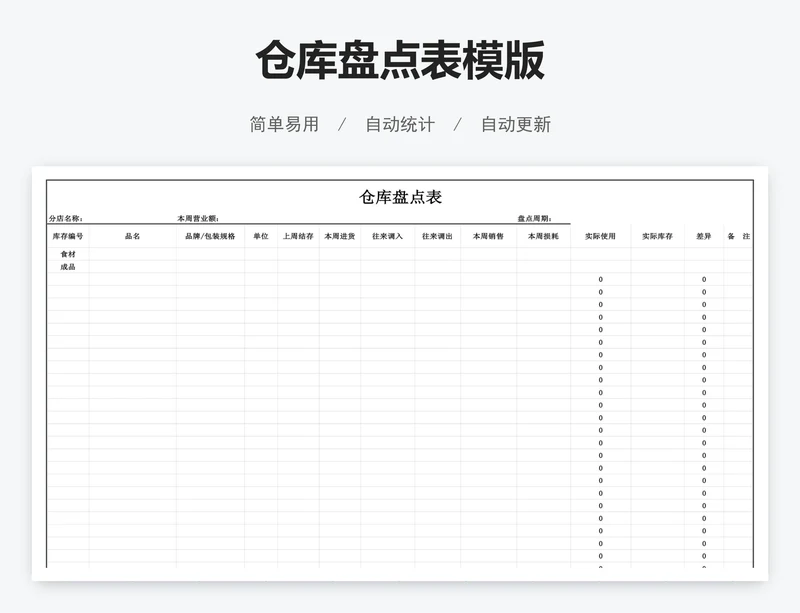Click the 本周营业额 label
The width and height of the screenshot is (800, 613).
coord(198,218)
